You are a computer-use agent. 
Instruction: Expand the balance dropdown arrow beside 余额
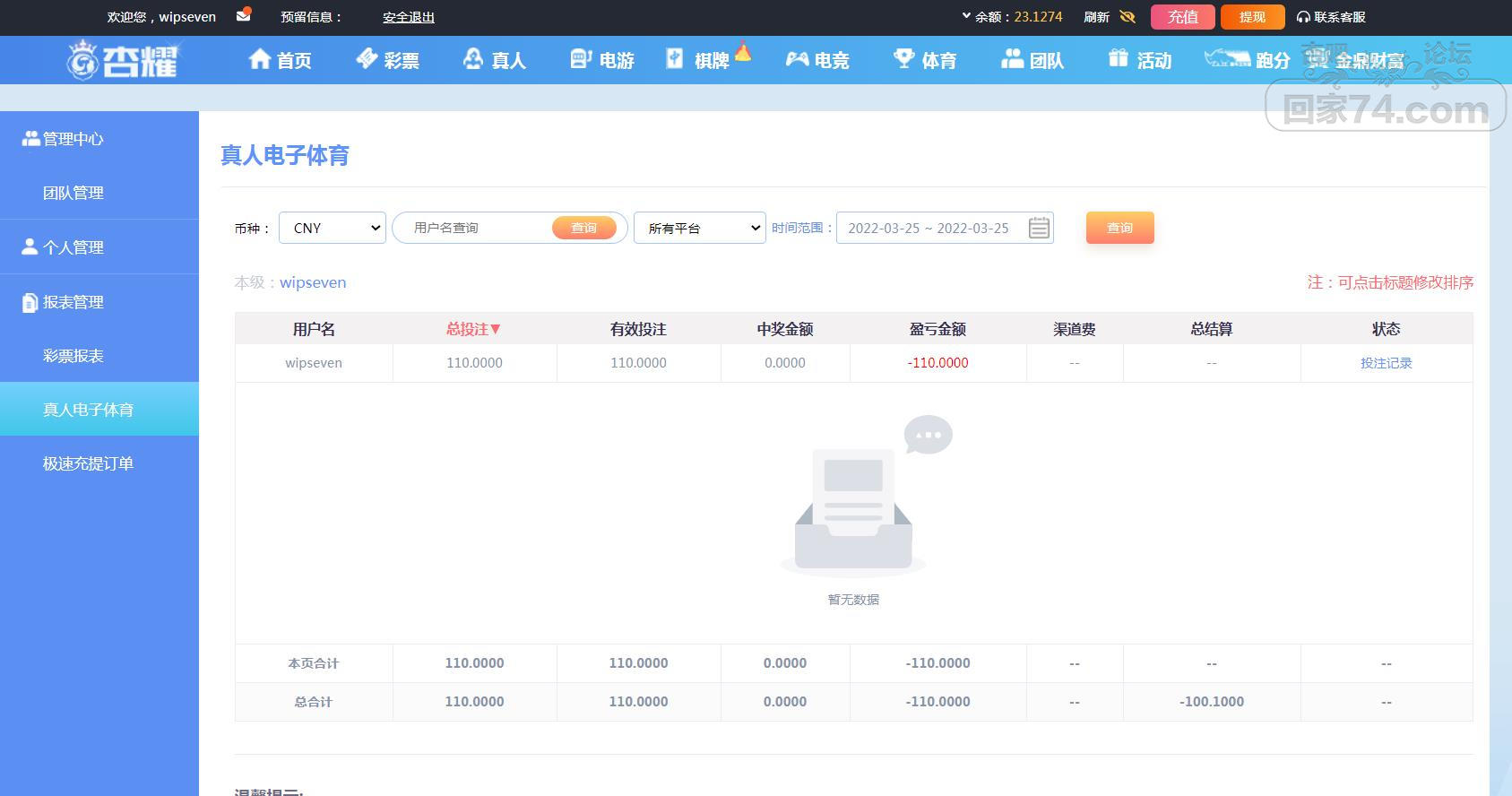click(966, 16)
